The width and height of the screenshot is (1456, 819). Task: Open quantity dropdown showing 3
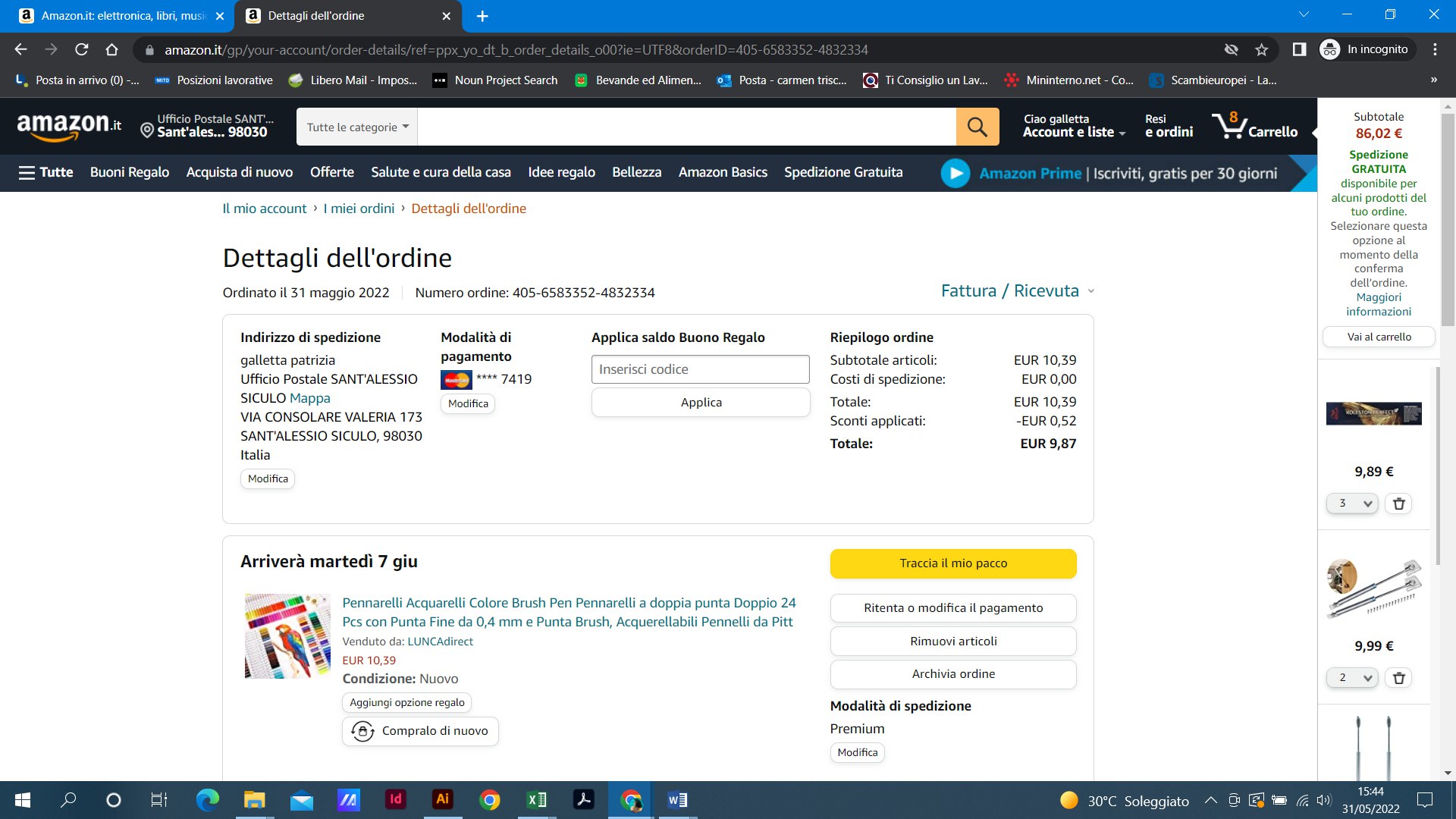pyautogui.click(x=1351, y=504)
